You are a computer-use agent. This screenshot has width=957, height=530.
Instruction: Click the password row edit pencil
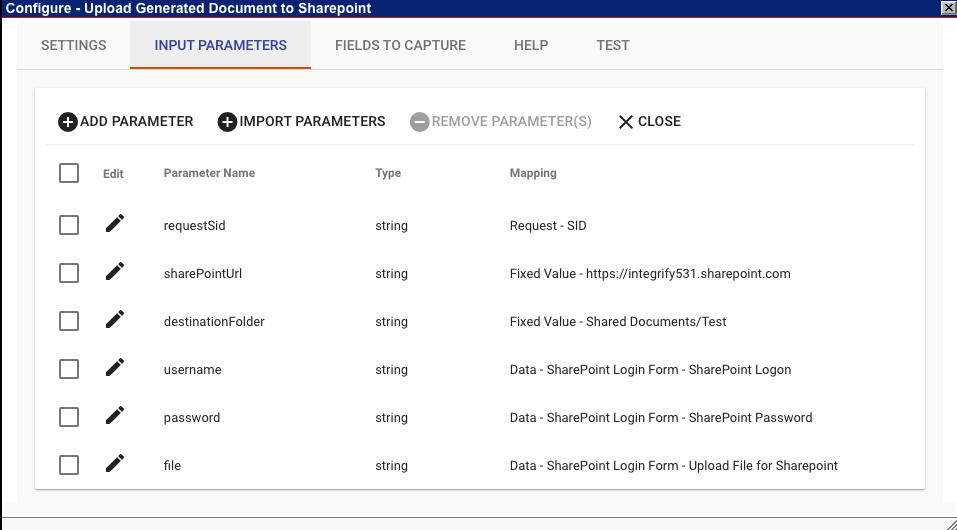(115, 416)
